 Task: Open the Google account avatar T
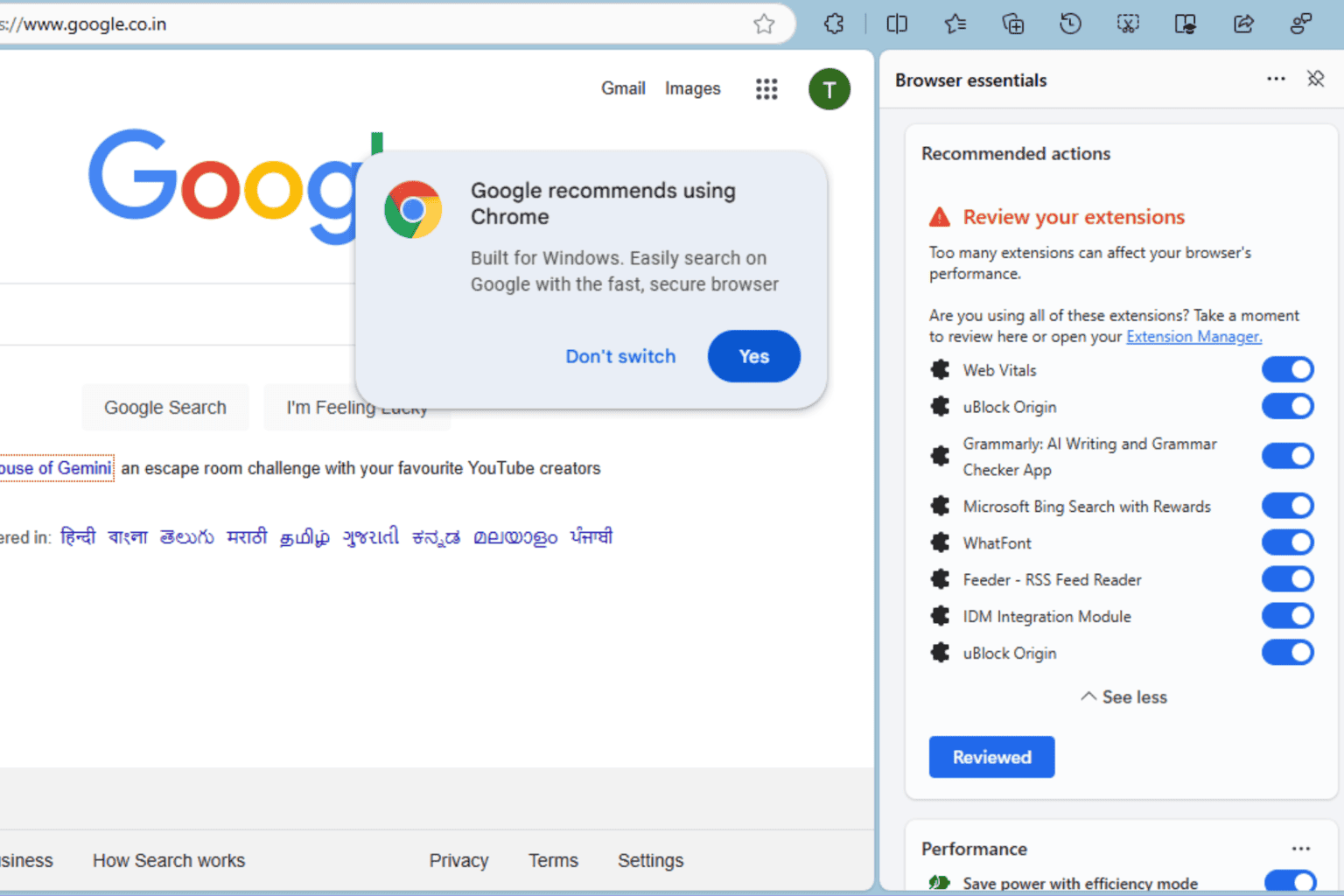[x=829, y=88]
